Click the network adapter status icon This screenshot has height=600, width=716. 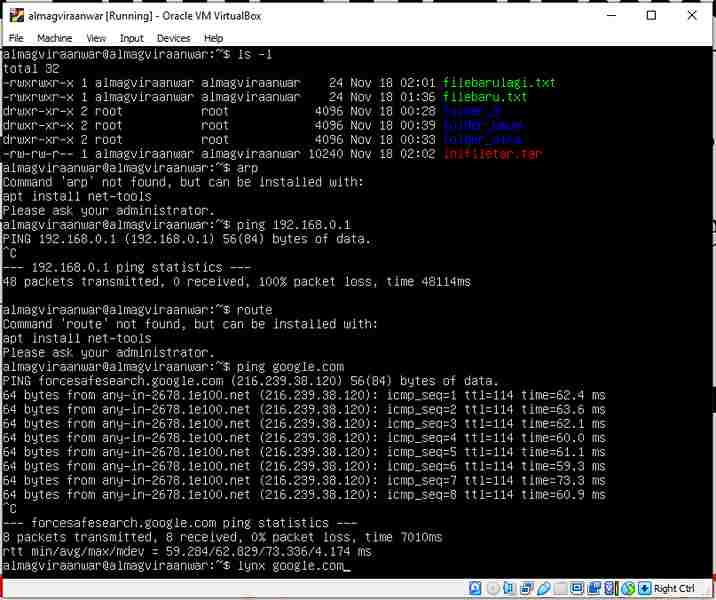527,588
